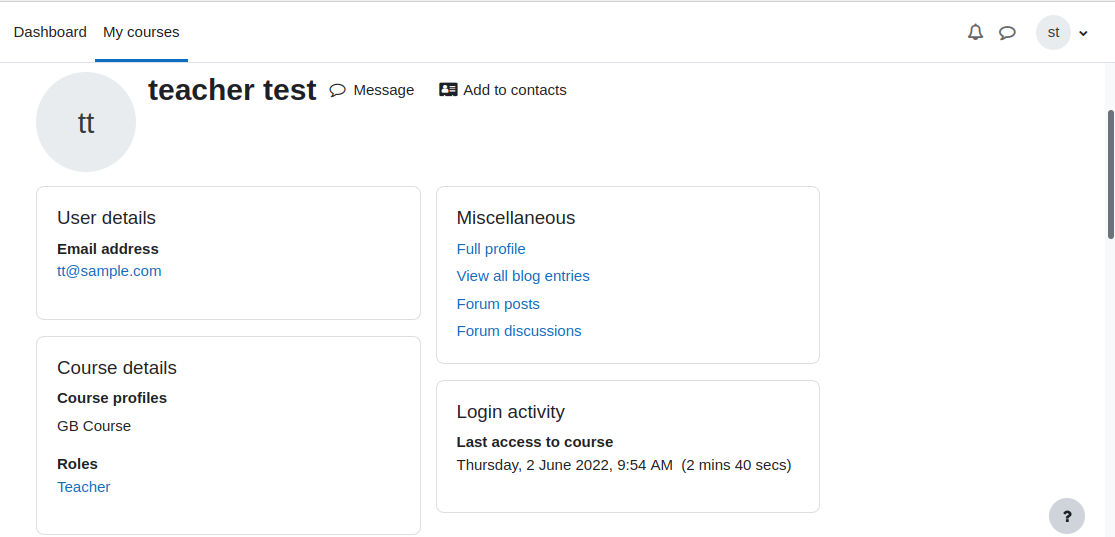Open the notifications bell icon
This screenshot has height=537, width=1115.
(975, 32)
